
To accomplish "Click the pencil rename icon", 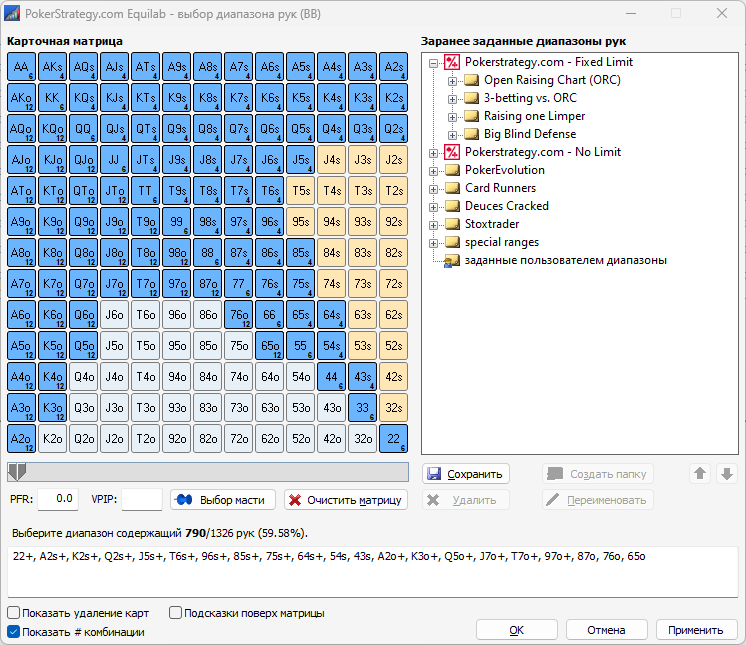I will 552,499.
